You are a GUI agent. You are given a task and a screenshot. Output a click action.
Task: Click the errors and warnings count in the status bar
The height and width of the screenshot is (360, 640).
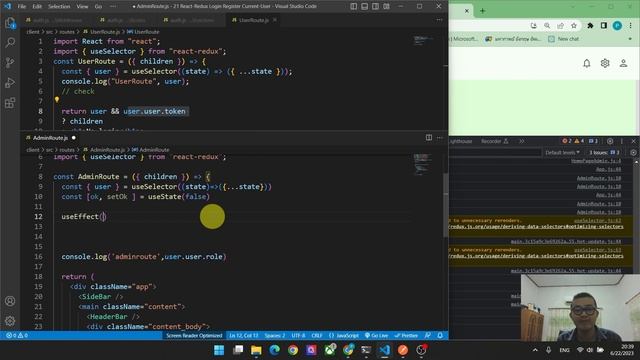coord(17,336)
